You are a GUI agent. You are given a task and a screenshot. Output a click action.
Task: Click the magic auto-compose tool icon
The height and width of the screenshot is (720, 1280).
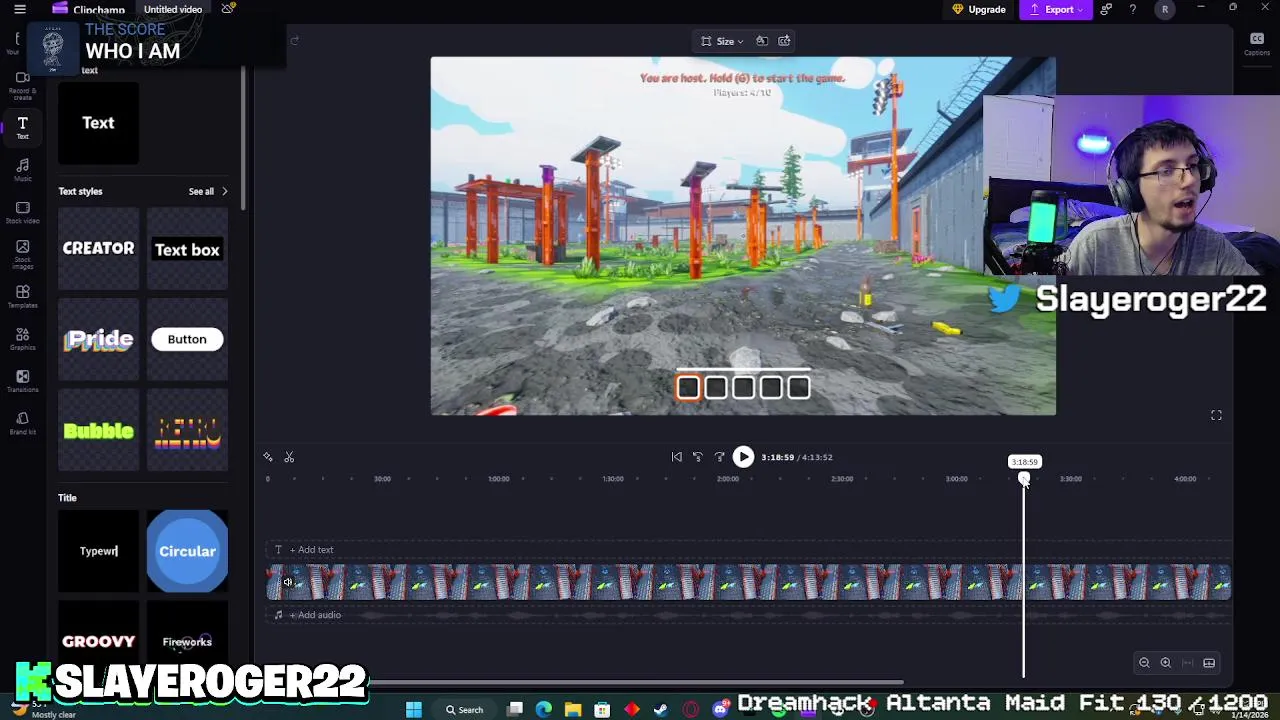pos(268,457)
